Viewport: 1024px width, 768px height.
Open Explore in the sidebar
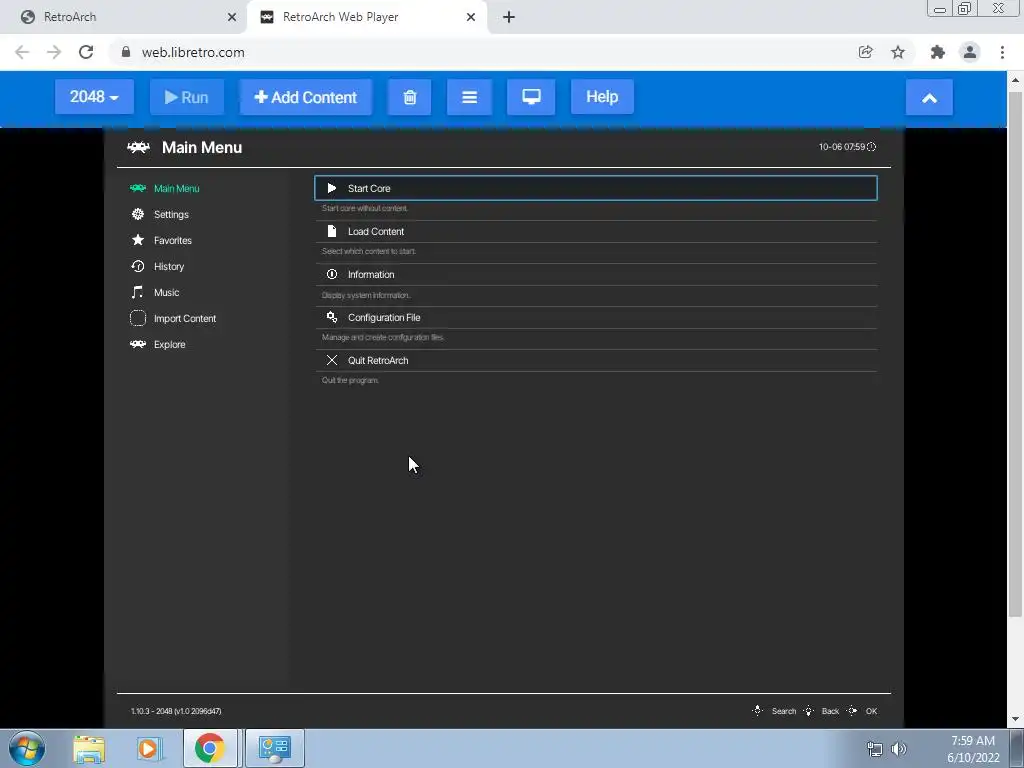coord(170,345)
